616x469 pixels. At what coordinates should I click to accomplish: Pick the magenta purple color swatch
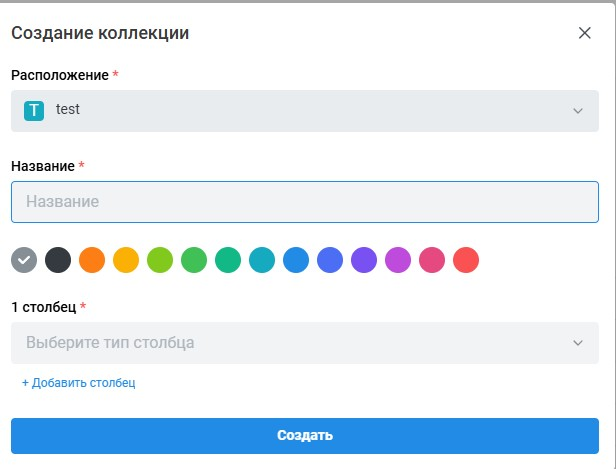click(x=398, y=260)
